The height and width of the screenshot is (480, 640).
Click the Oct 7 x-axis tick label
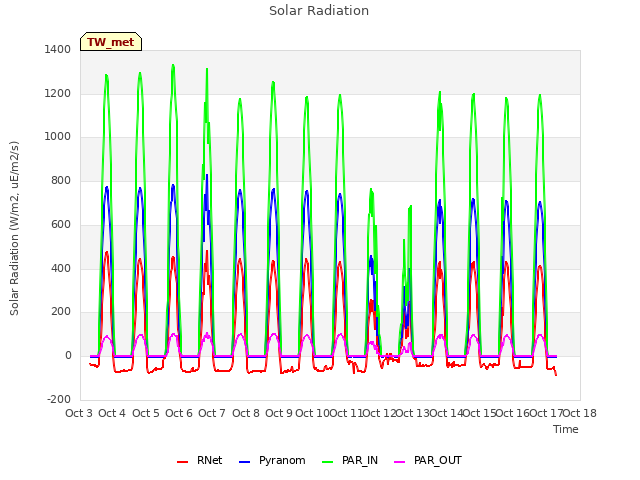pyautogui.click(x=212, y=413)
